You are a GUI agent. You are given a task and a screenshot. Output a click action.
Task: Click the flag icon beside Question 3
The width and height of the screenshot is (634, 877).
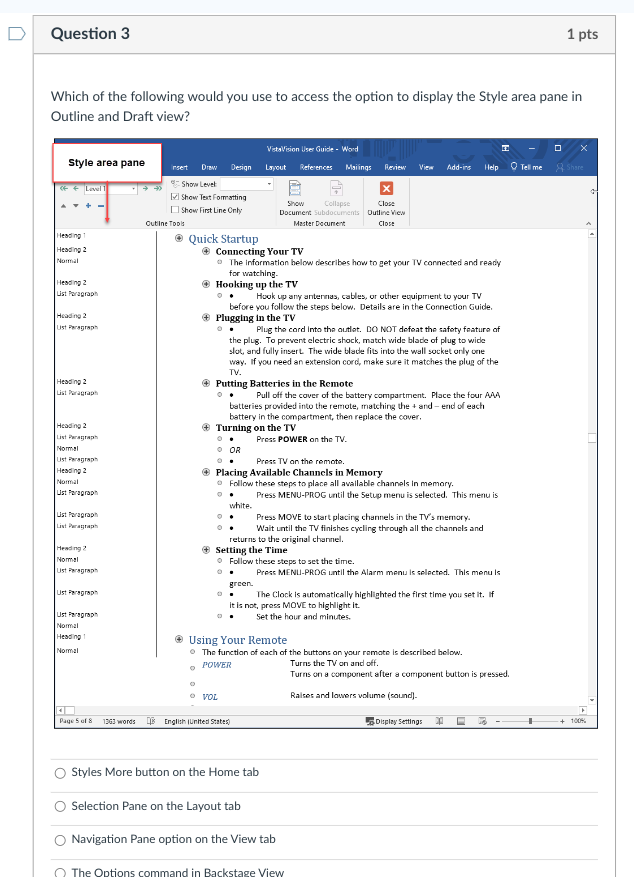(17, 34)
